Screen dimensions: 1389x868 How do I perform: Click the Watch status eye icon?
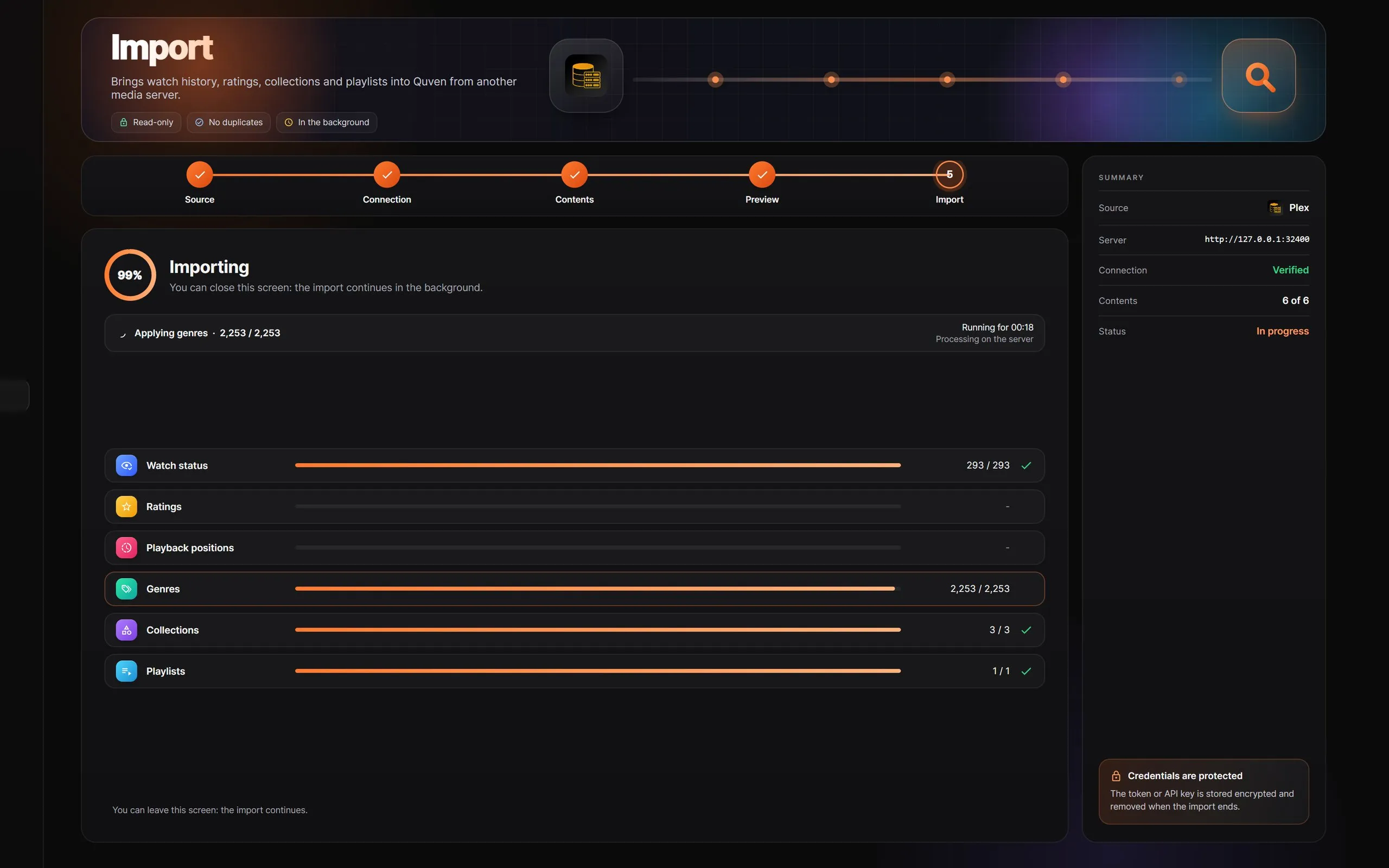(126, 465)
